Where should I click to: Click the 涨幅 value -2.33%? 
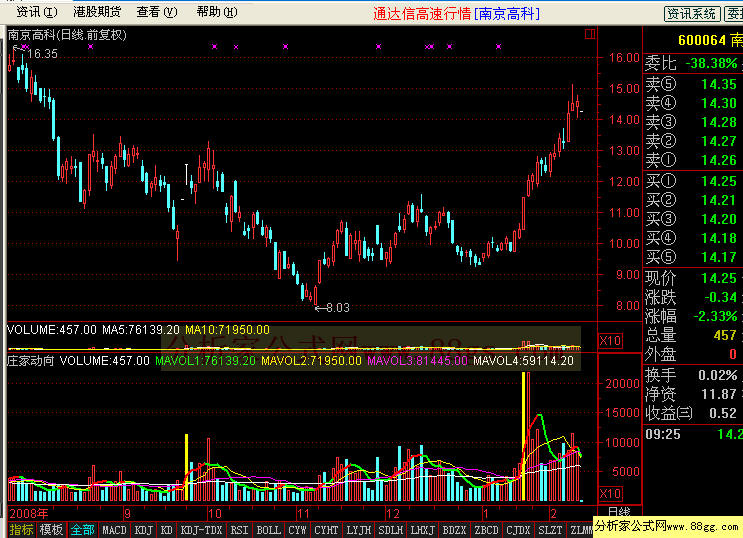click(x=715, y=316)
